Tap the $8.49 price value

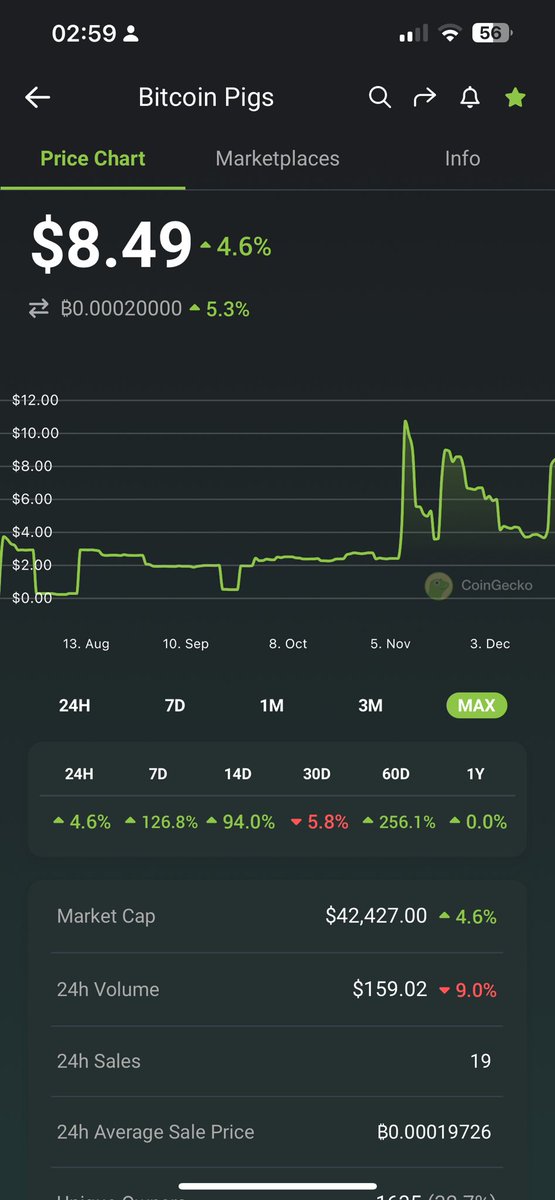pyautogui.click(x=111, y=245)
